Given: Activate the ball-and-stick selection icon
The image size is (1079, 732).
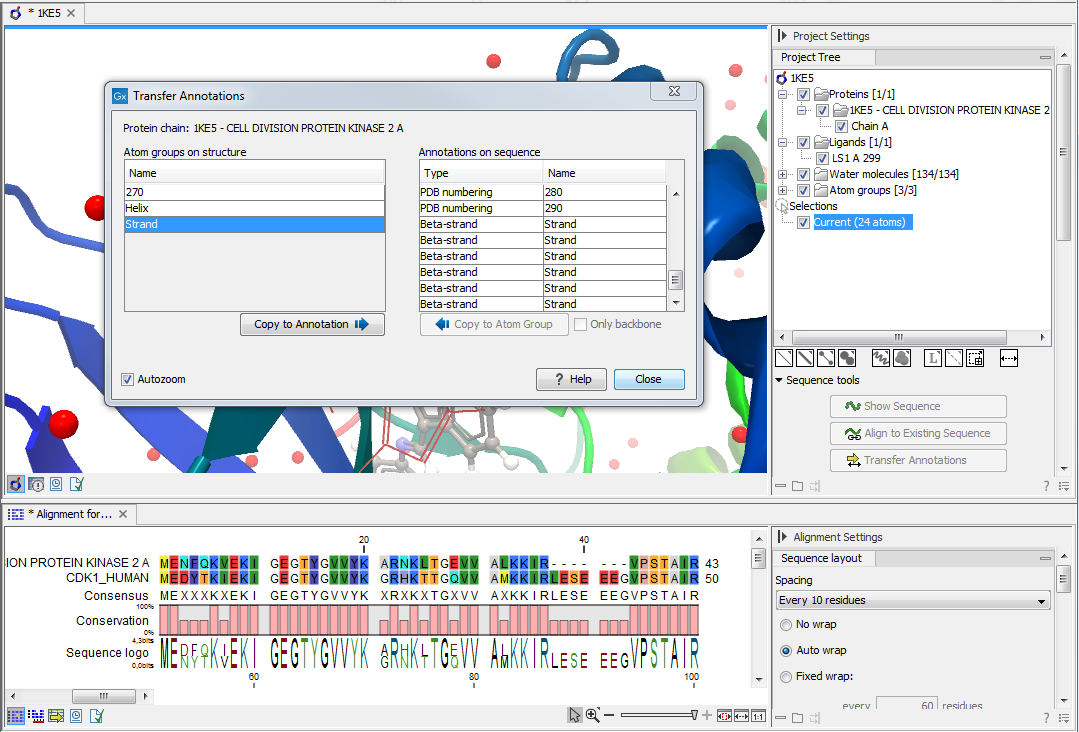Looking at the screenshot, I should (826, 357).
